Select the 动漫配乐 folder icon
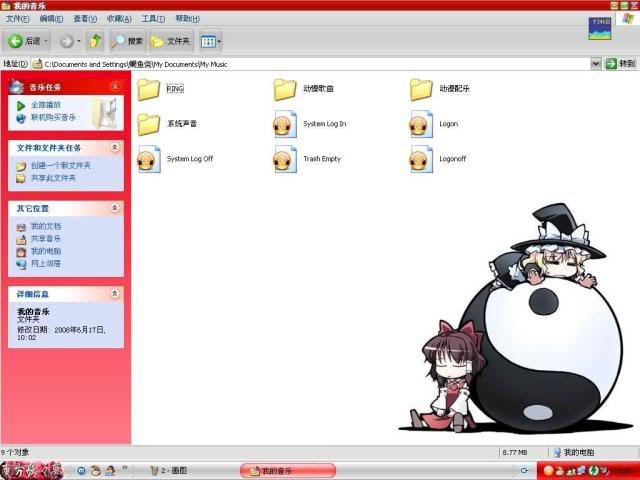 (x=421, y=89)
